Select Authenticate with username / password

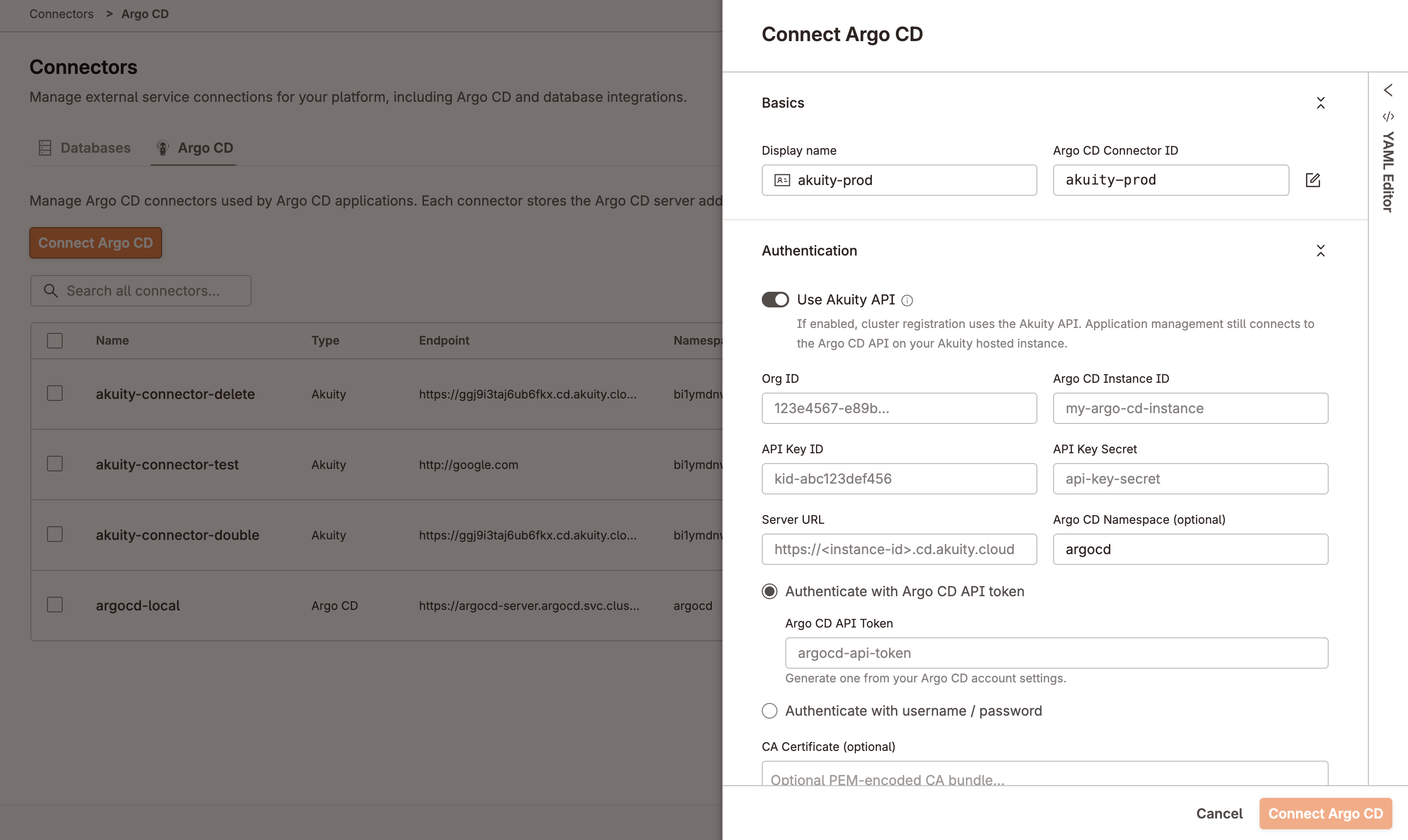point(770,711)
